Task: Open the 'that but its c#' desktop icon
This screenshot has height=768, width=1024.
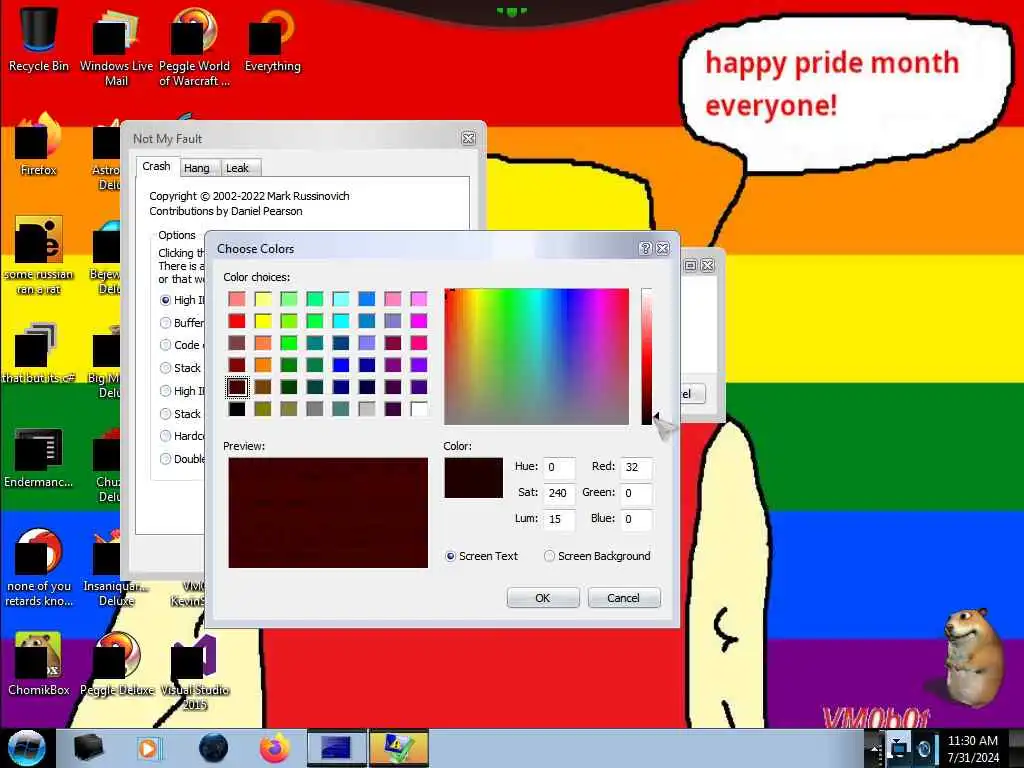Action: pyautogui.click(x=39, y=353)
